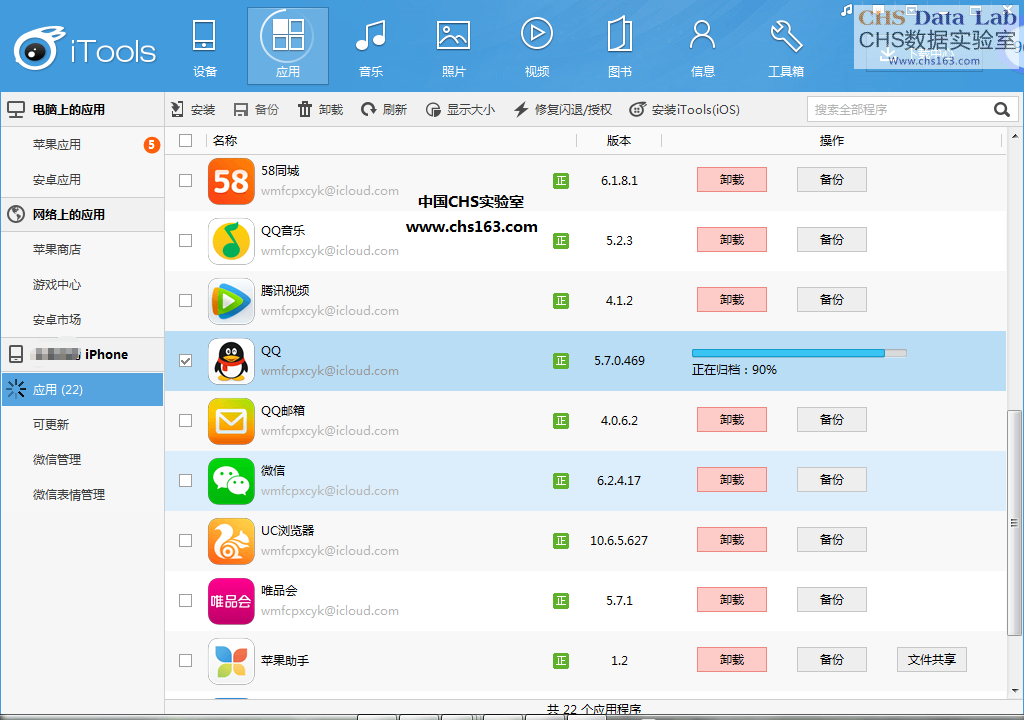Check the 唯品会 row checkbox
The image size is (1024, 720).
click(185, 600)
